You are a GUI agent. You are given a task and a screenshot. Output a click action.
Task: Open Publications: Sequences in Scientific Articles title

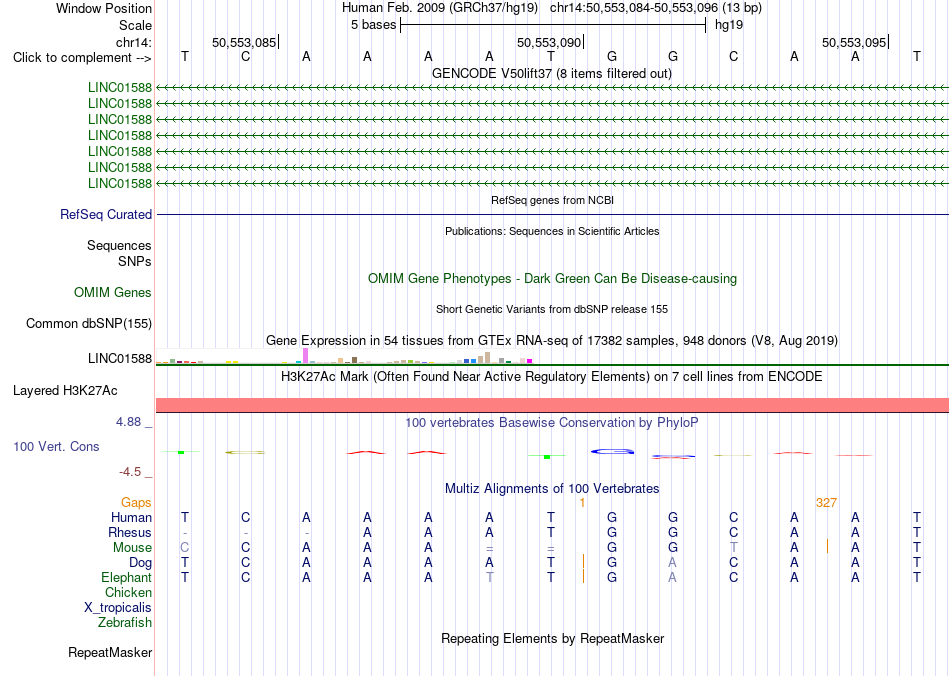552,231
